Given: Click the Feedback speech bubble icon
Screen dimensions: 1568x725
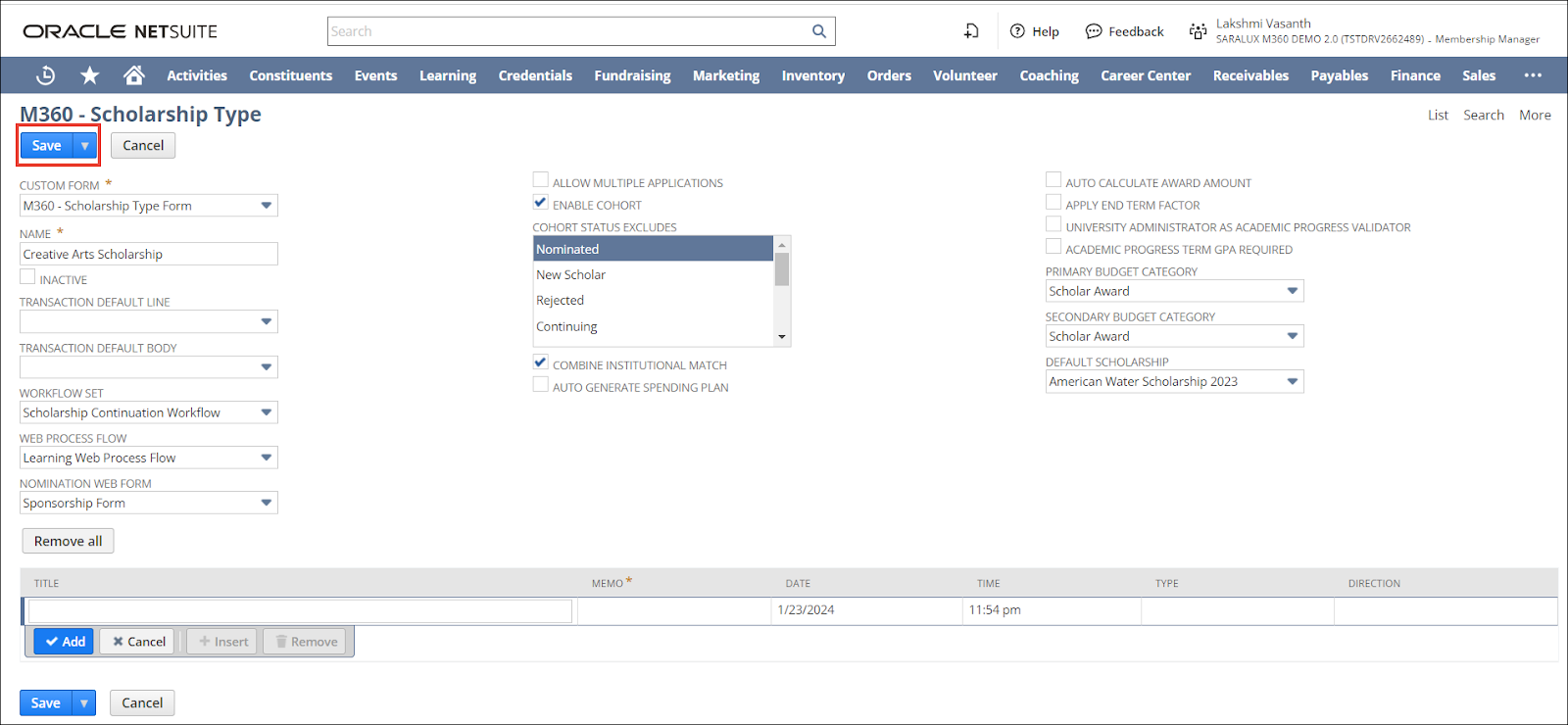Looking at the screenshot, I should pyautogui.click(x=1094, y=31).
